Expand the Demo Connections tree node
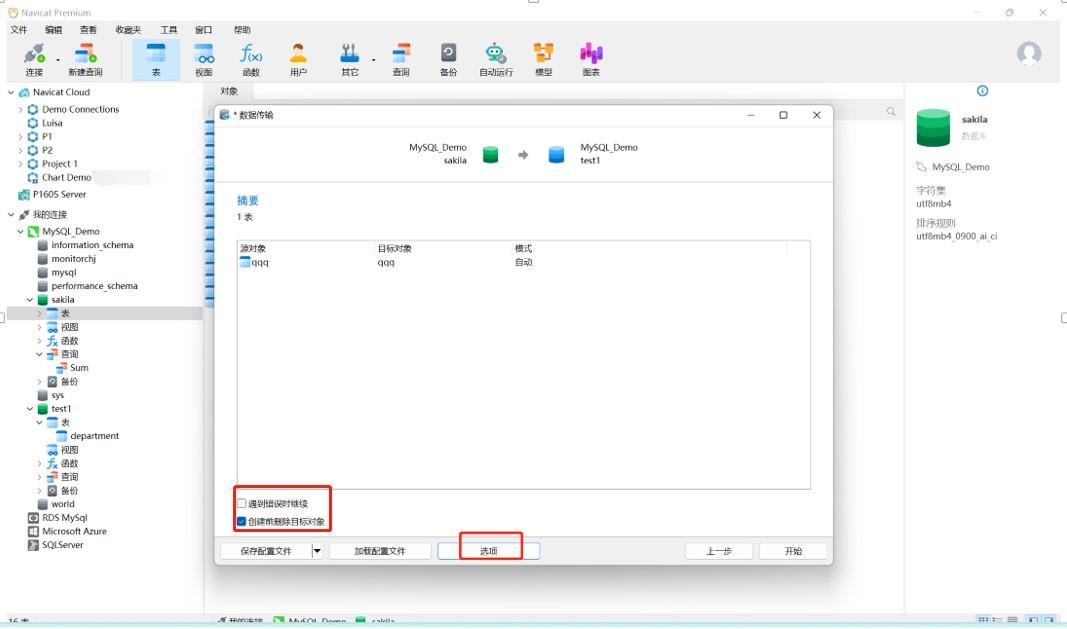The height and width of the screenshot is (629, 1067). point(20,110)
